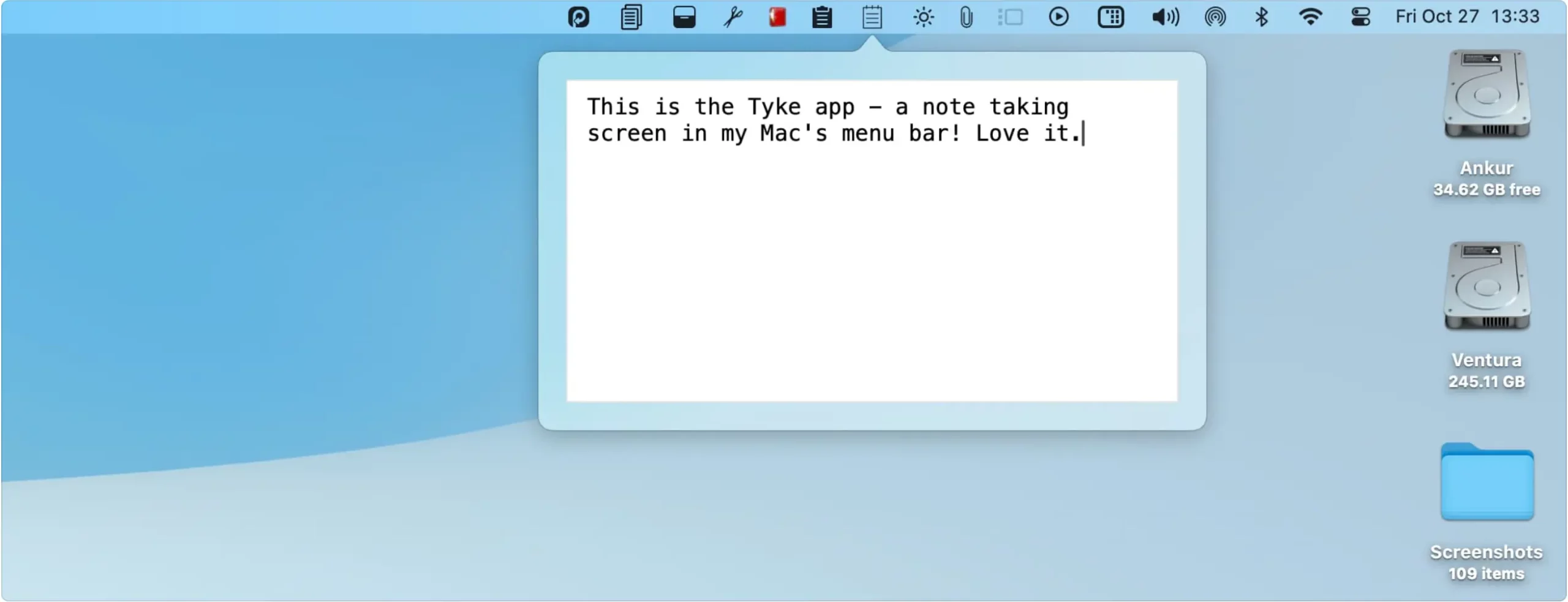Click the 'Love it.' text in the note
Viewport: 1568px width, 602px height.
pos(1028,134)
